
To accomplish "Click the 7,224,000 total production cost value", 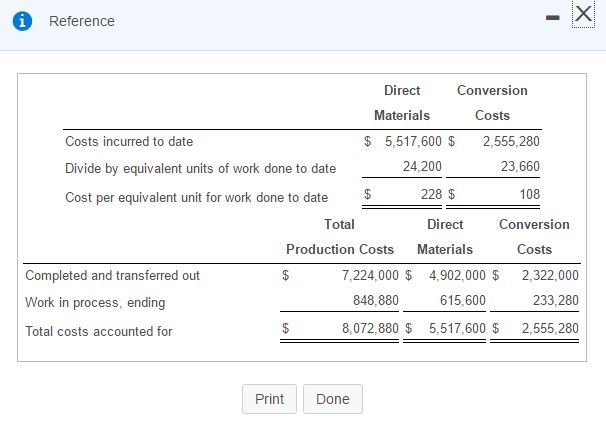I will [x=370, y=276].
